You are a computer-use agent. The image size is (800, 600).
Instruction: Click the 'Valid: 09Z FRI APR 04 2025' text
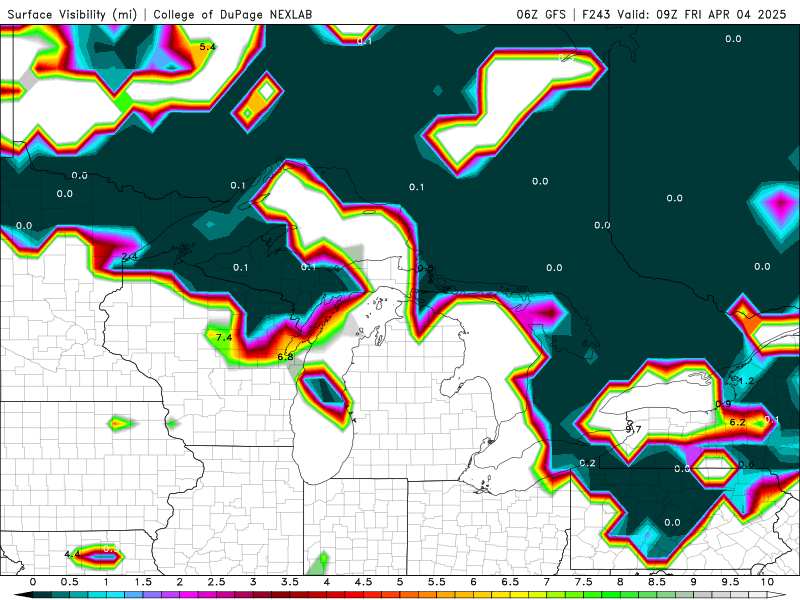[x=702, y=14]
